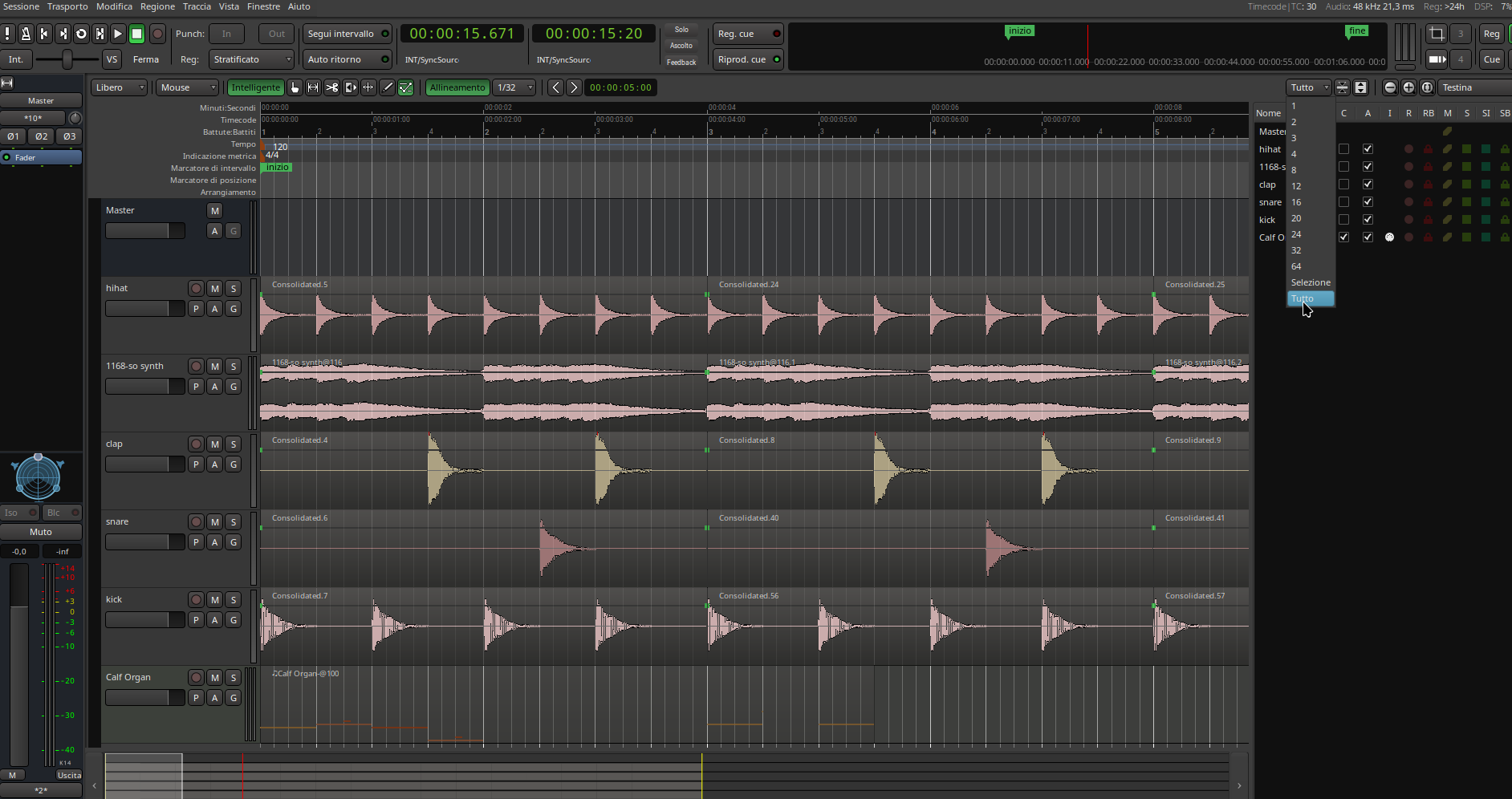The width and height of the screenshot is (1512, 799).
Task: Check the C checkbox for the kick track
Action: (x=1343, y=220)
